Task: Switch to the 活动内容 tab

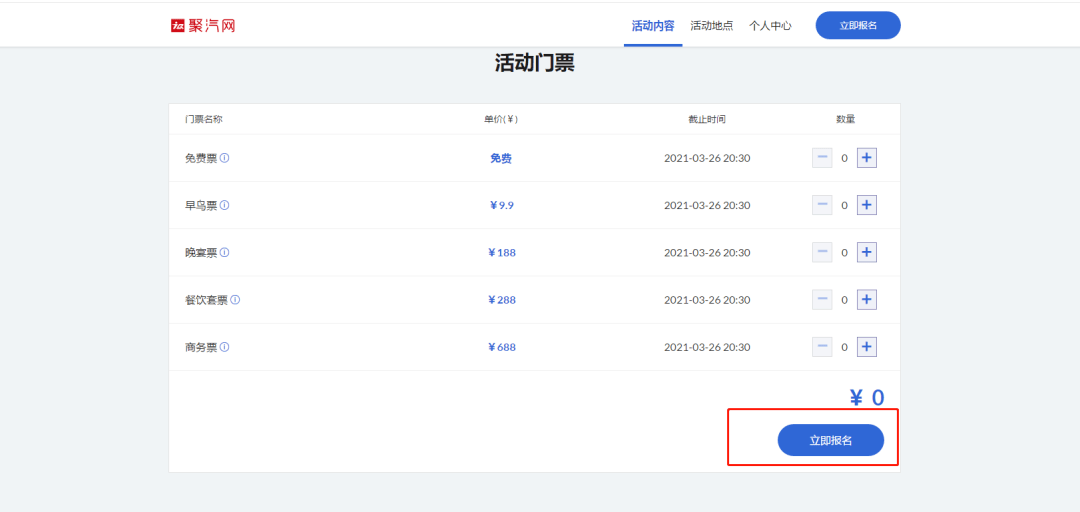Action: (653, 26)
